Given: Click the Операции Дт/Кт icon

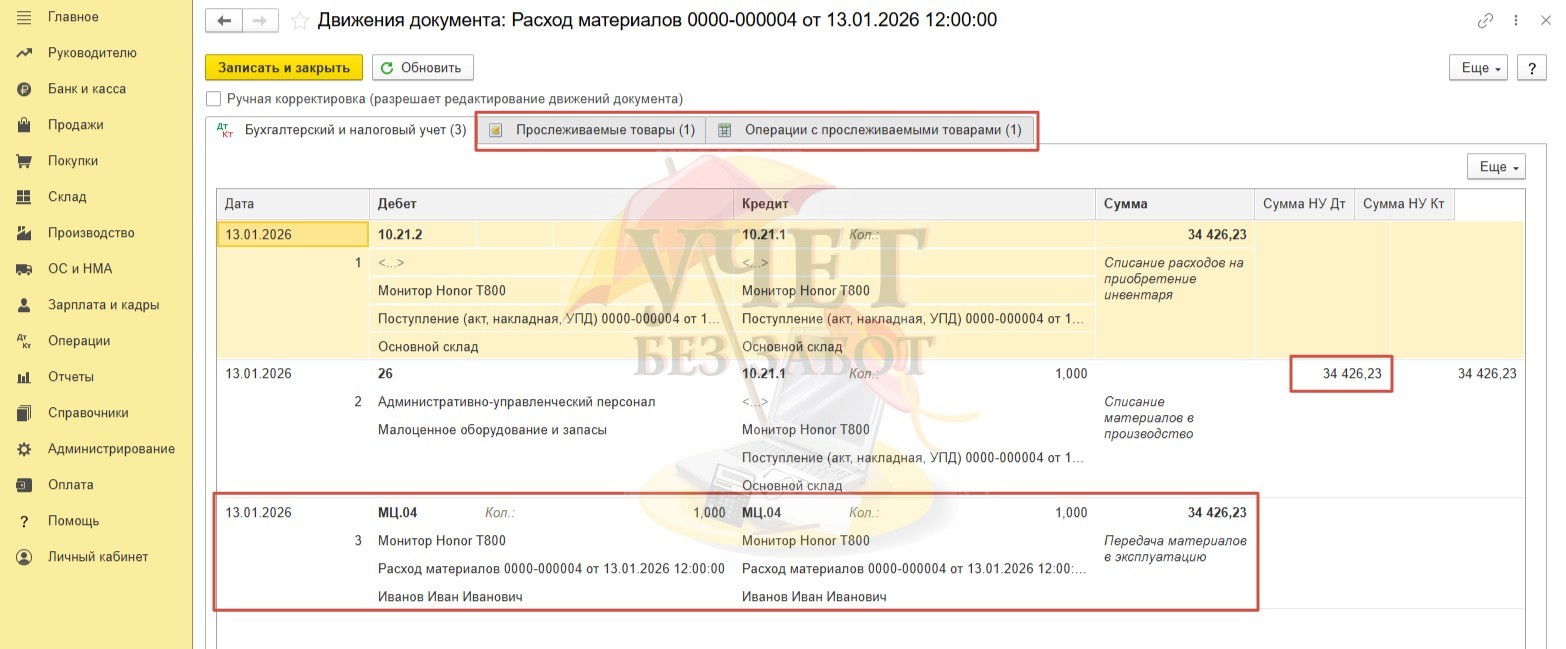Looking at the screenshot, I should coord(25,341).
